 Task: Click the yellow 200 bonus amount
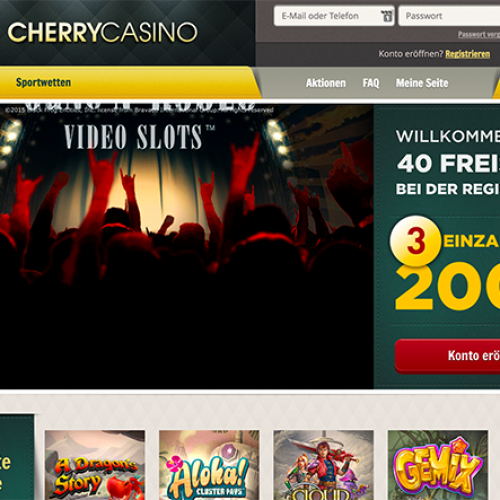tap(447, 287)
